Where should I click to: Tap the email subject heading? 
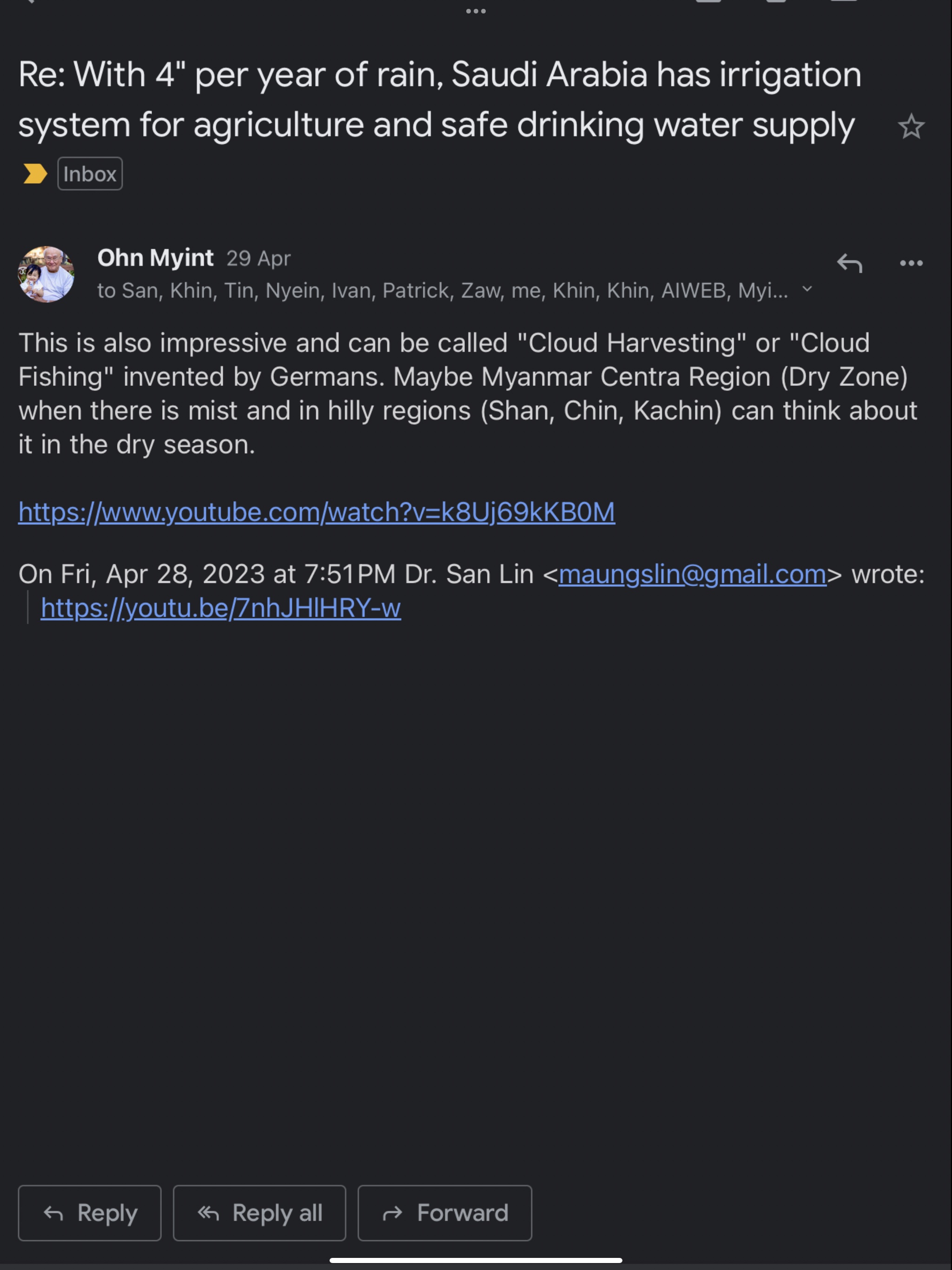coord(439,99)
